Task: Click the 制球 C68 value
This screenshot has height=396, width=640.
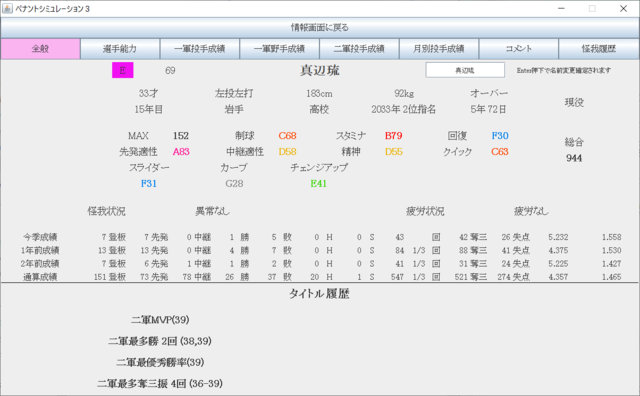Action: 287,136
